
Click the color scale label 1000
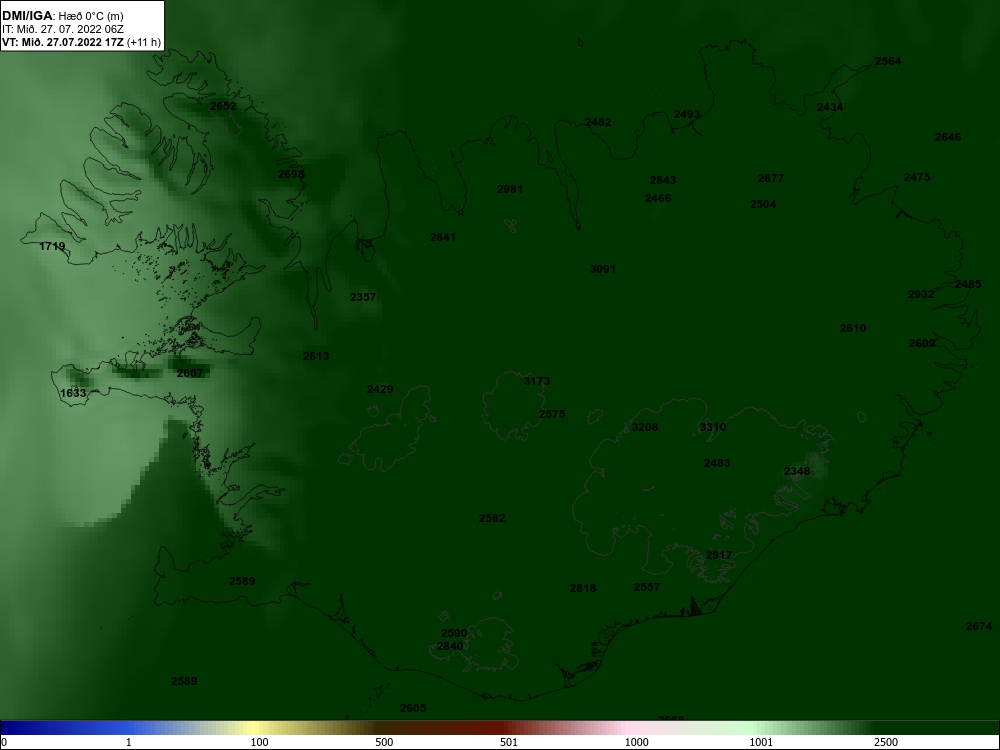[x=637, y=743]
